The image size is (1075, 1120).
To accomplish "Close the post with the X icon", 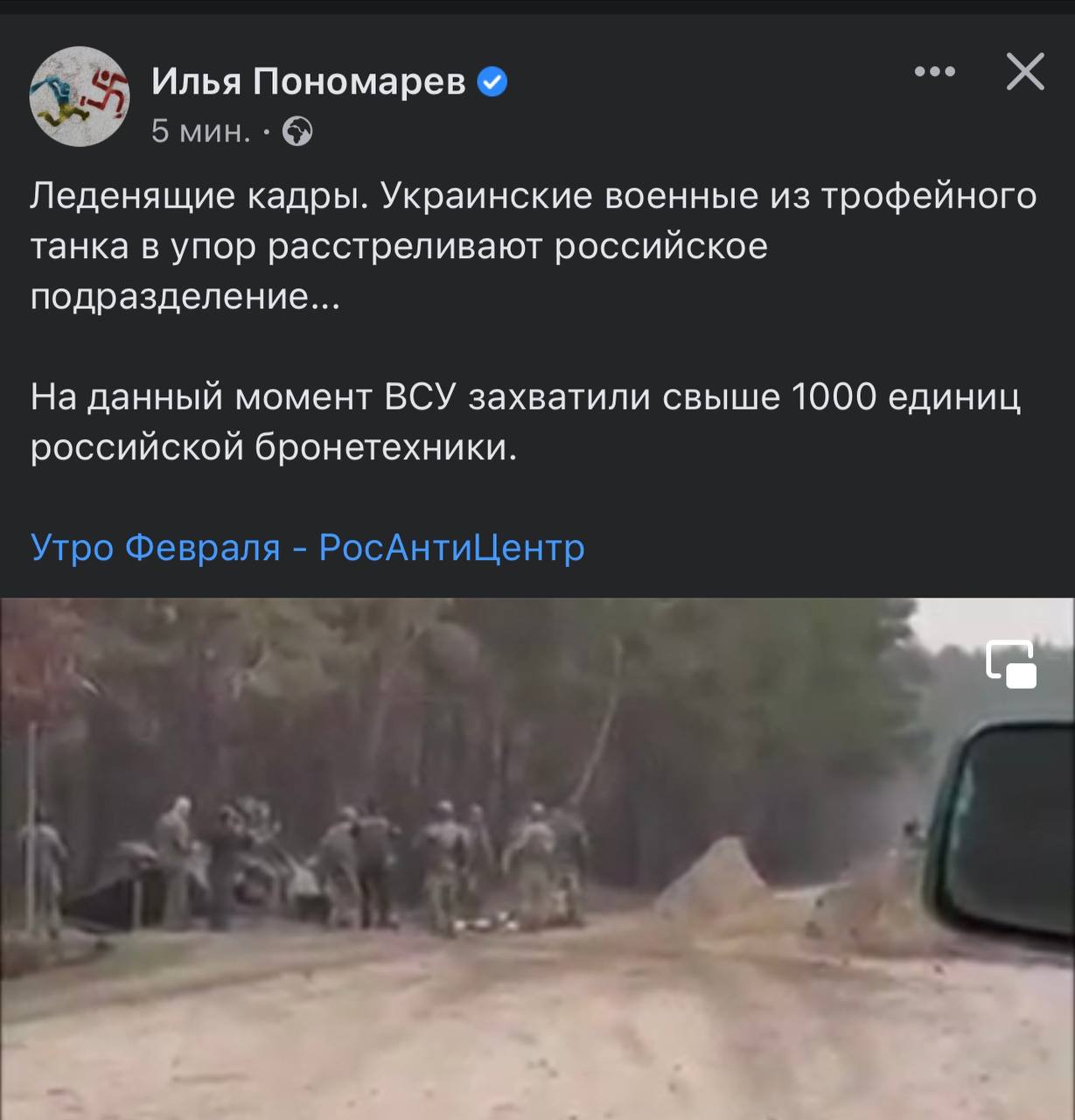I will point(1025,72).
